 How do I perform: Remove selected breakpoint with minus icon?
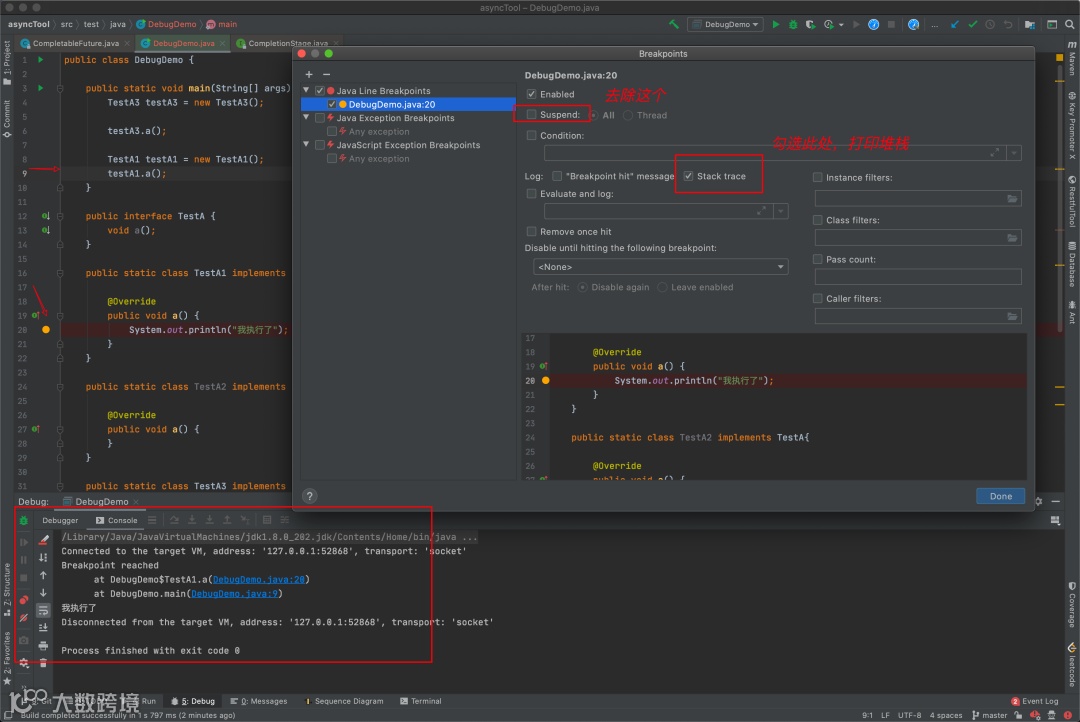(326, 74)
